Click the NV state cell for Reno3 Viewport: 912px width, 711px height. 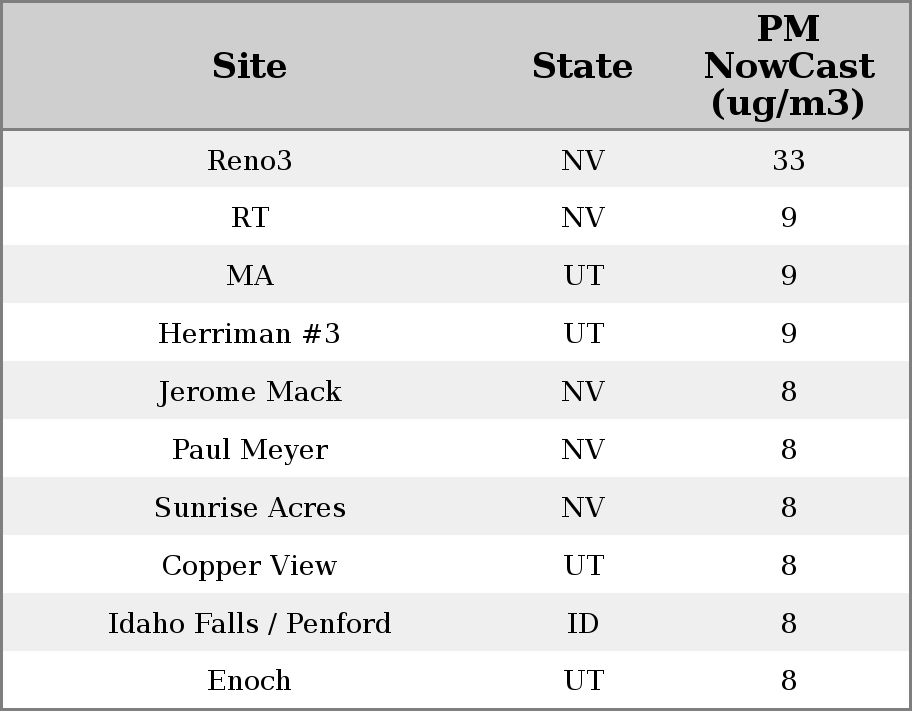click(x=582, y=160)
